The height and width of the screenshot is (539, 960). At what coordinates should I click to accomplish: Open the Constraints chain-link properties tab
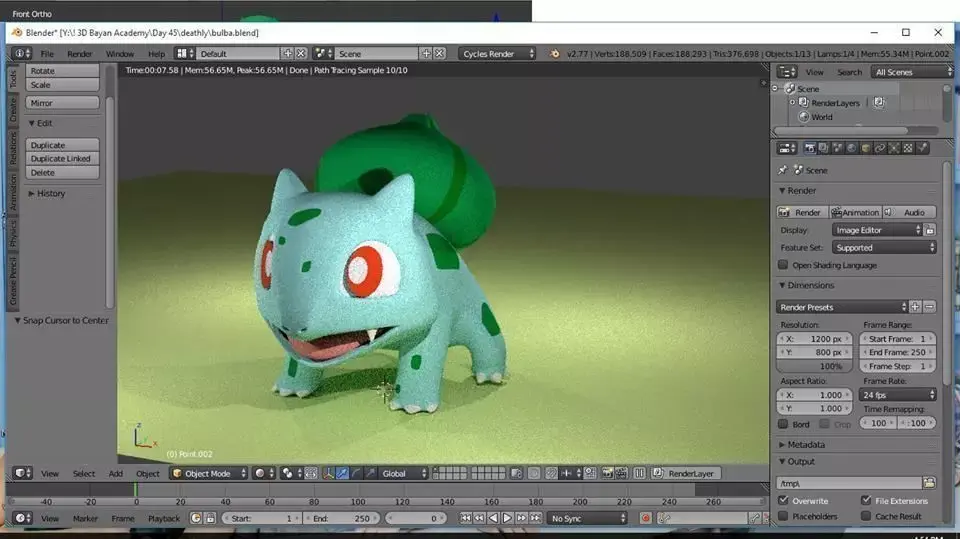(x=880, y=148)
